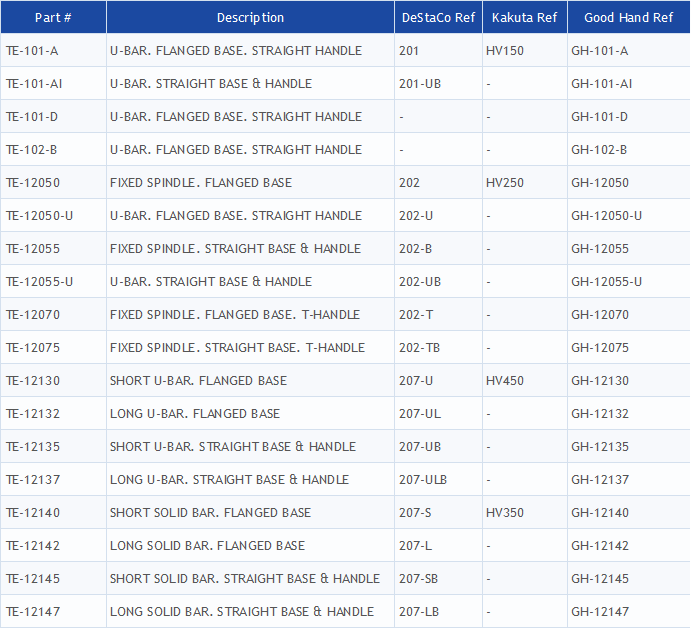
Task: Click DeStaCo reference 201-UB
Action: pos(420,84)
